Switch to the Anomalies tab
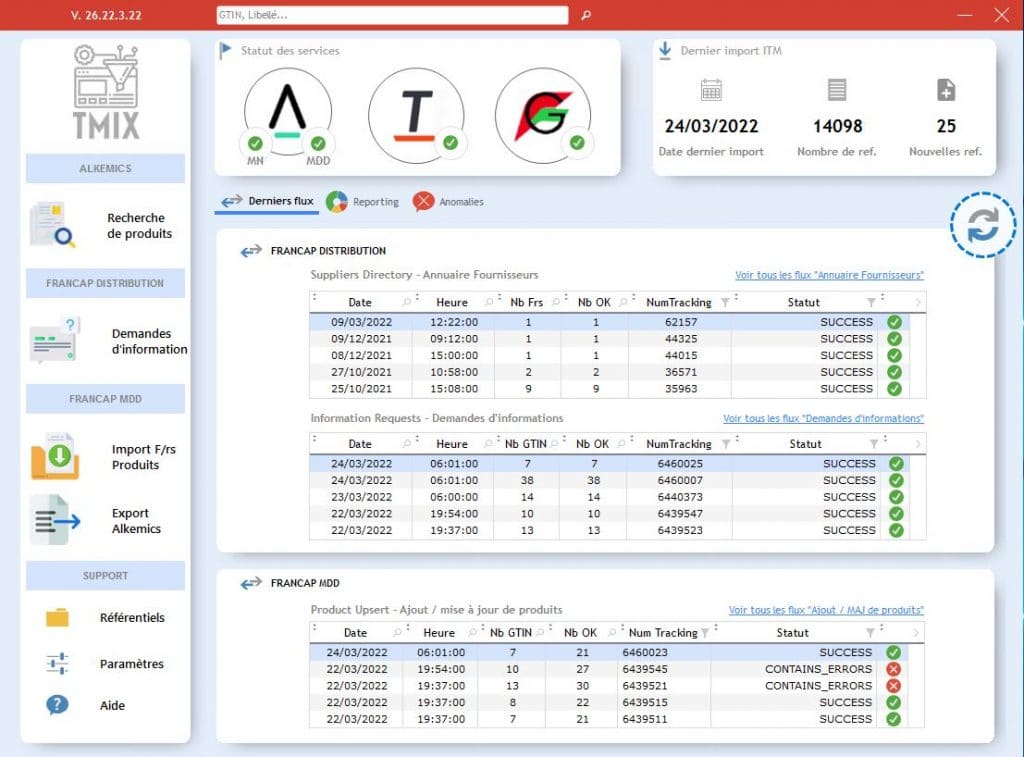Viewport: 1024px width, 757px height. [x=449, y=201]
